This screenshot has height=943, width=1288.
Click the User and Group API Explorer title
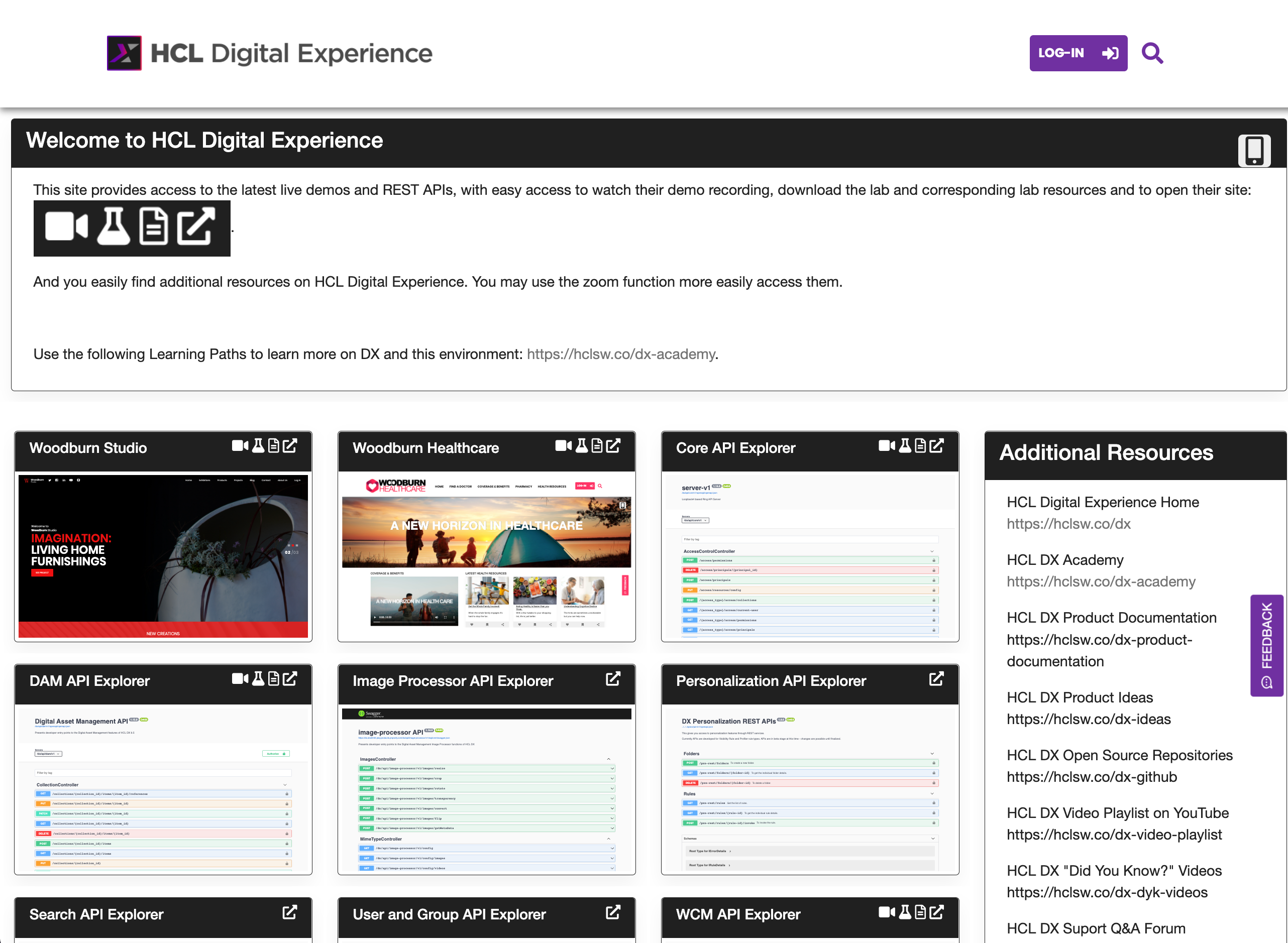point(449,914)
